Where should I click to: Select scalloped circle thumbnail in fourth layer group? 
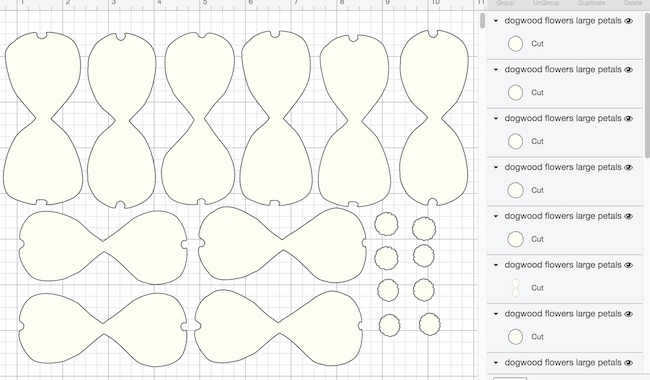point(515,190)
